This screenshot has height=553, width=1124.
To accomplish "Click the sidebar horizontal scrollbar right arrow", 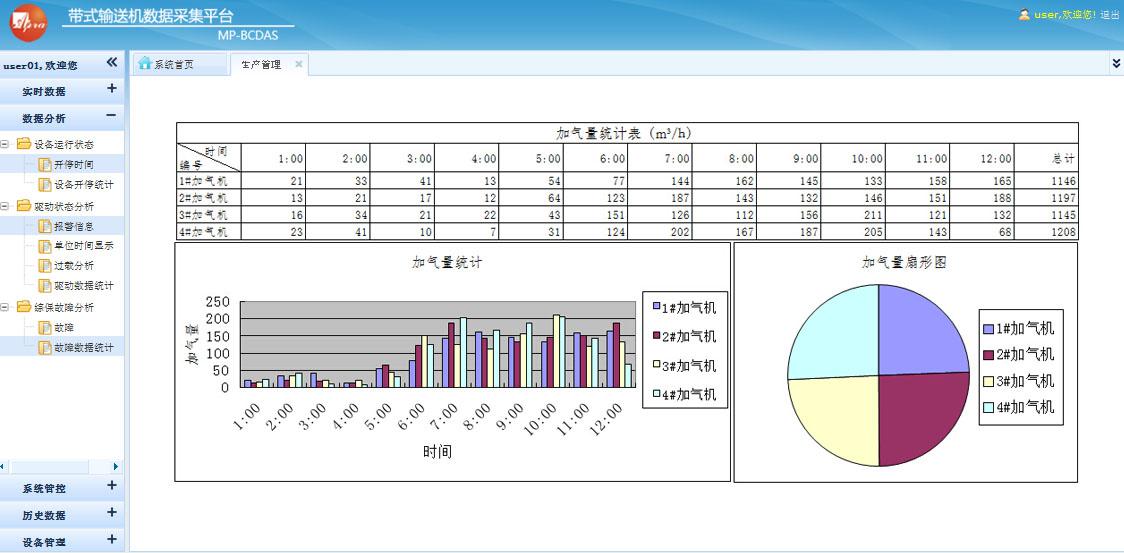I will (116, 467).
